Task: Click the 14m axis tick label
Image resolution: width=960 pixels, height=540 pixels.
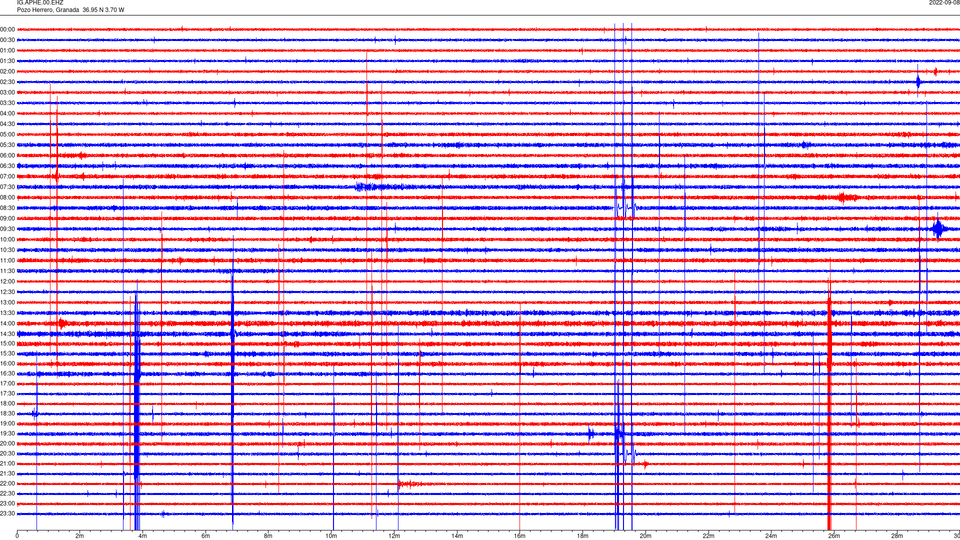Action: click(457, 536)
